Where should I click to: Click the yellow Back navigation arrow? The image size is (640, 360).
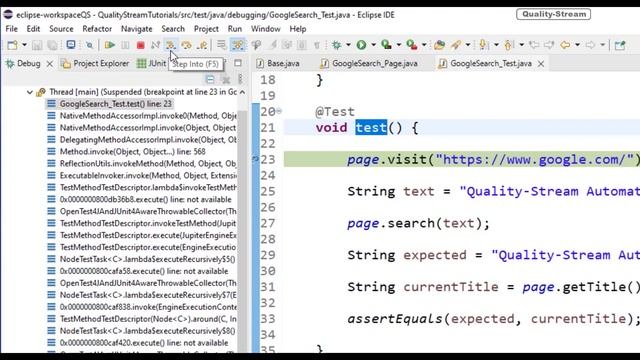coord(565,45)
